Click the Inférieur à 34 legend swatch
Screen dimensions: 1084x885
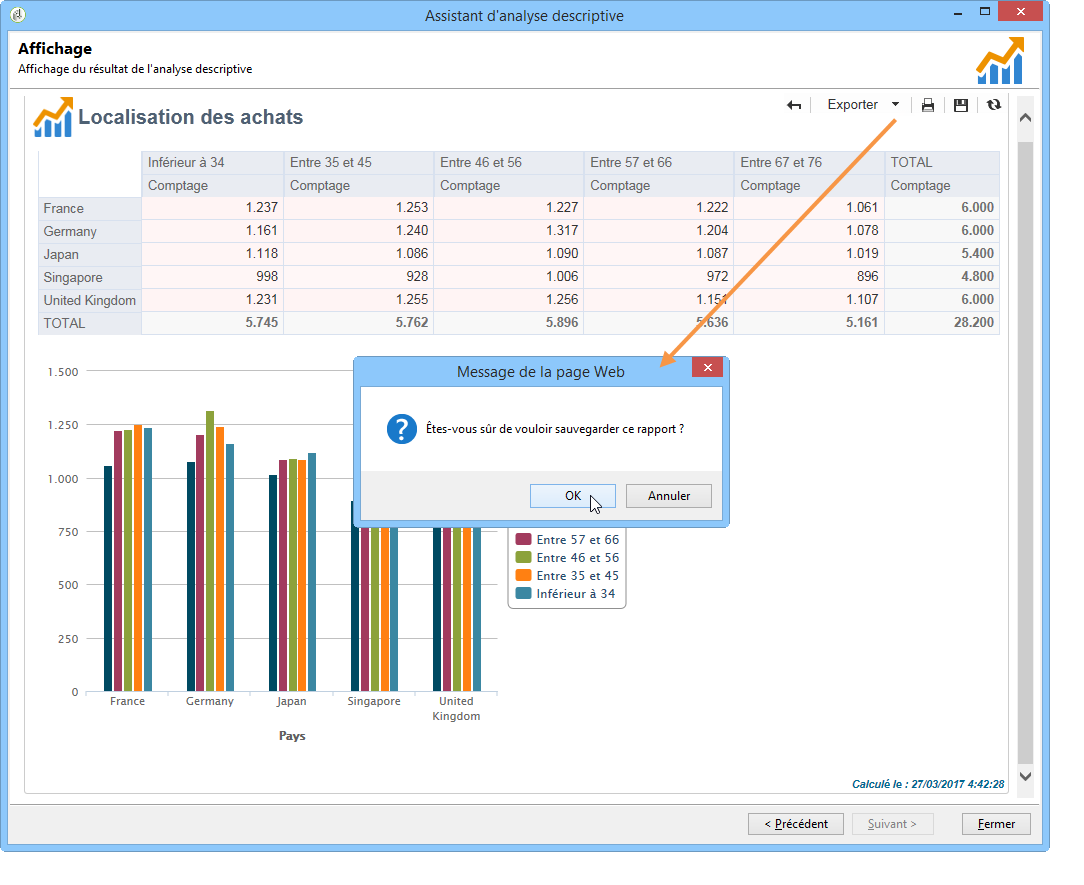(x=523, y=594)
